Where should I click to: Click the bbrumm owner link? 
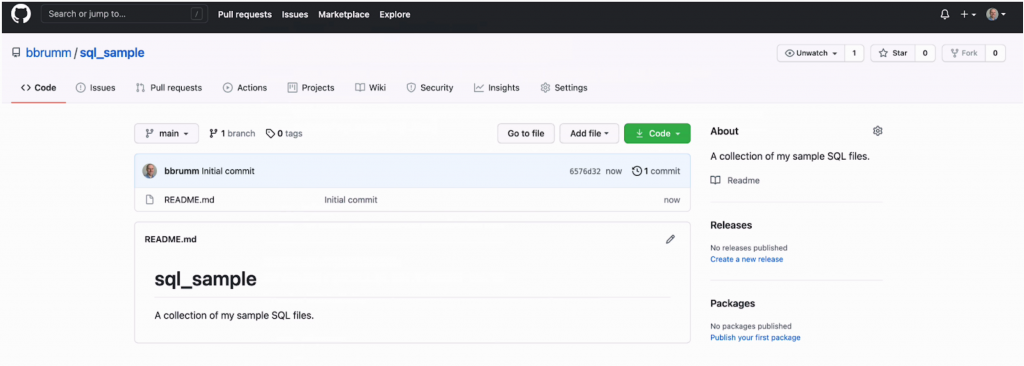(48, 53)
